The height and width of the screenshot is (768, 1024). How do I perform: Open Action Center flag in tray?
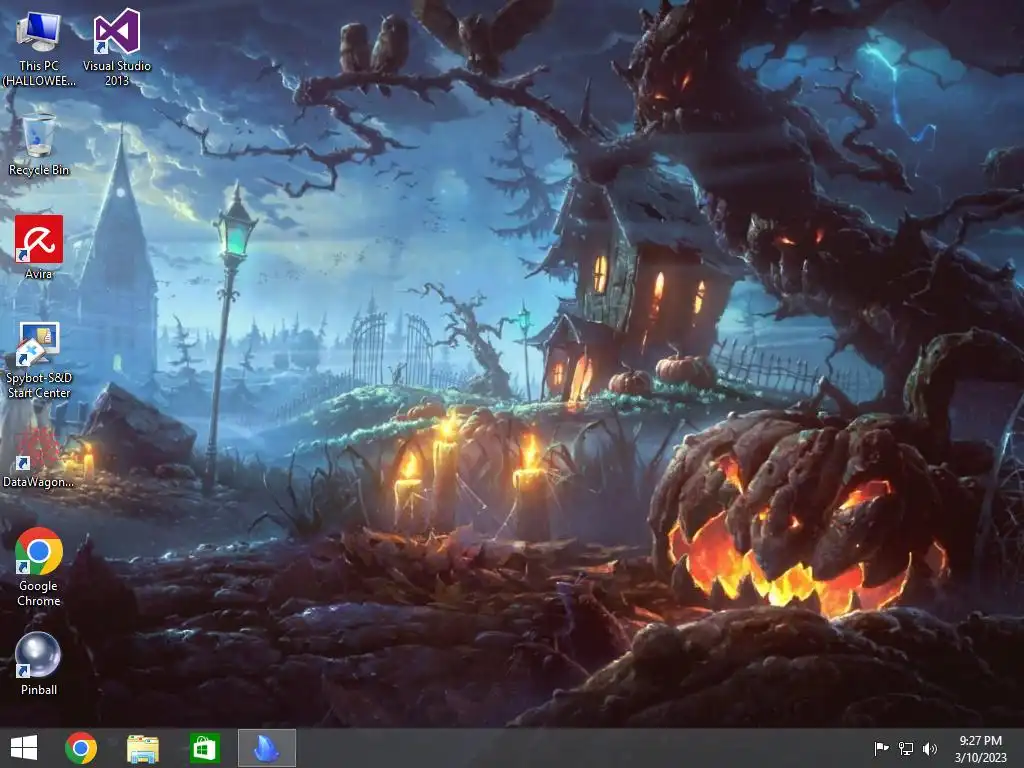(881, 748)
